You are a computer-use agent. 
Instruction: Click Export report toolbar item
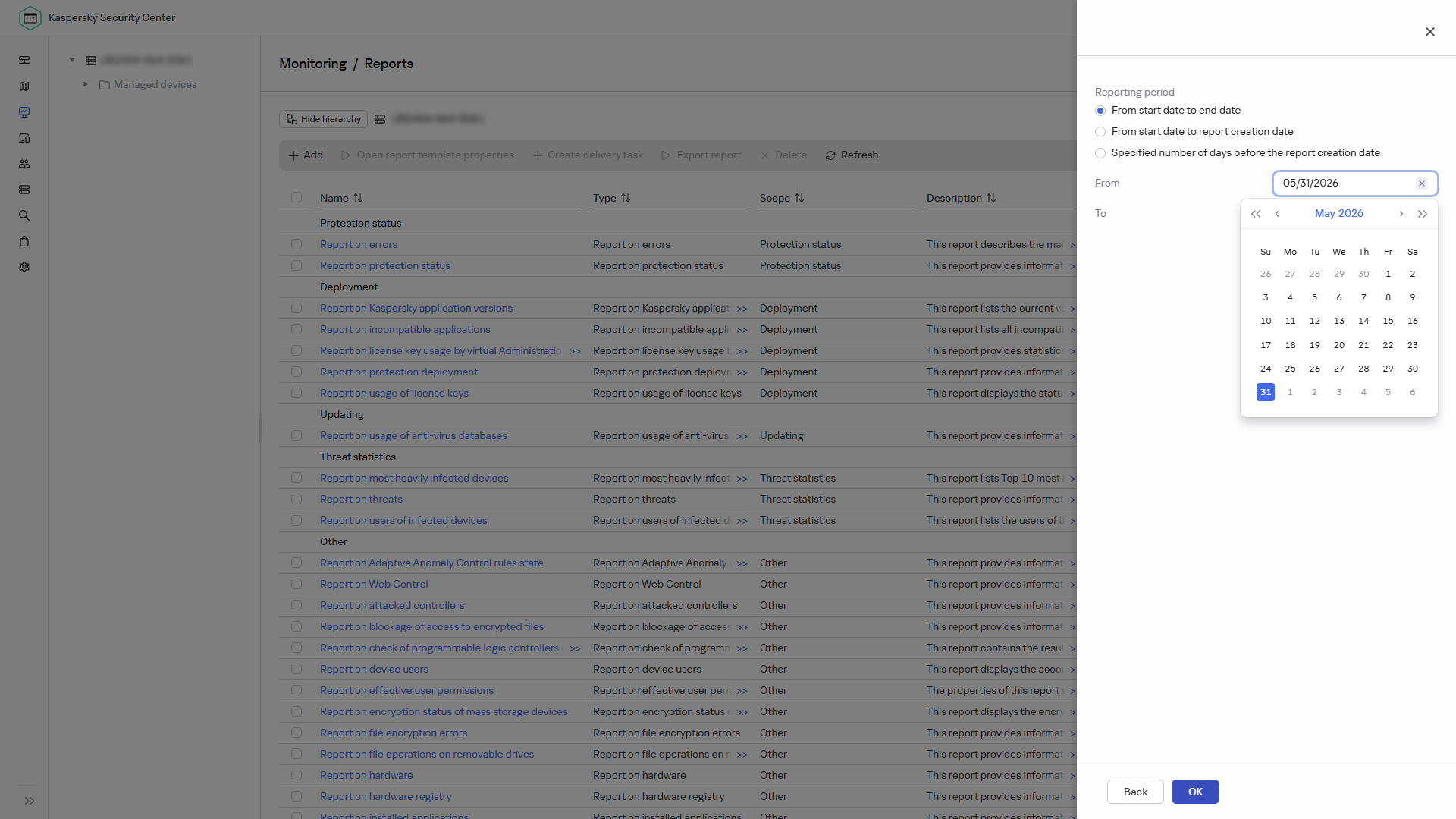pyautogui.click(x=701, y=155)
